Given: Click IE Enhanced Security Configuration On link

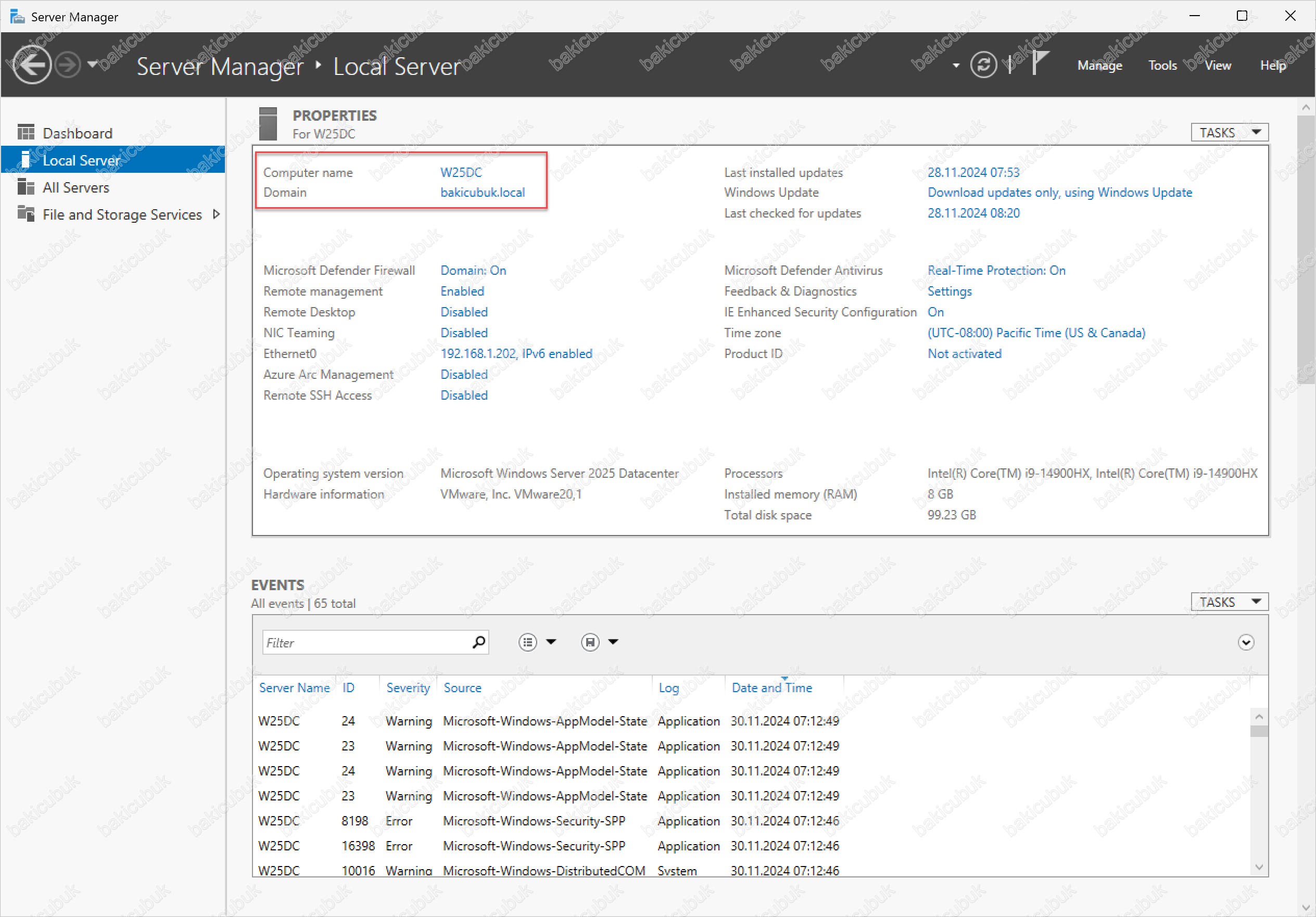Looking at the screenshot, I should pyautogui.click(x=935, y=312).
